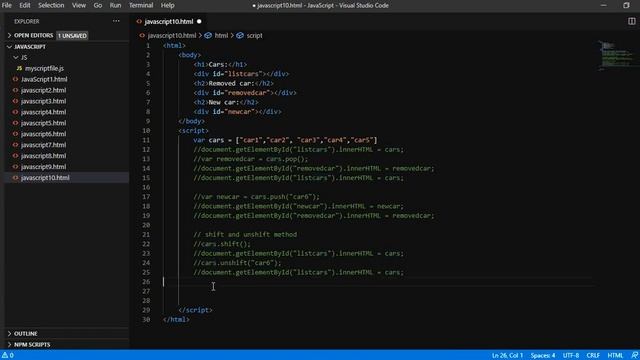Open the Selection menu

[51, 5]
